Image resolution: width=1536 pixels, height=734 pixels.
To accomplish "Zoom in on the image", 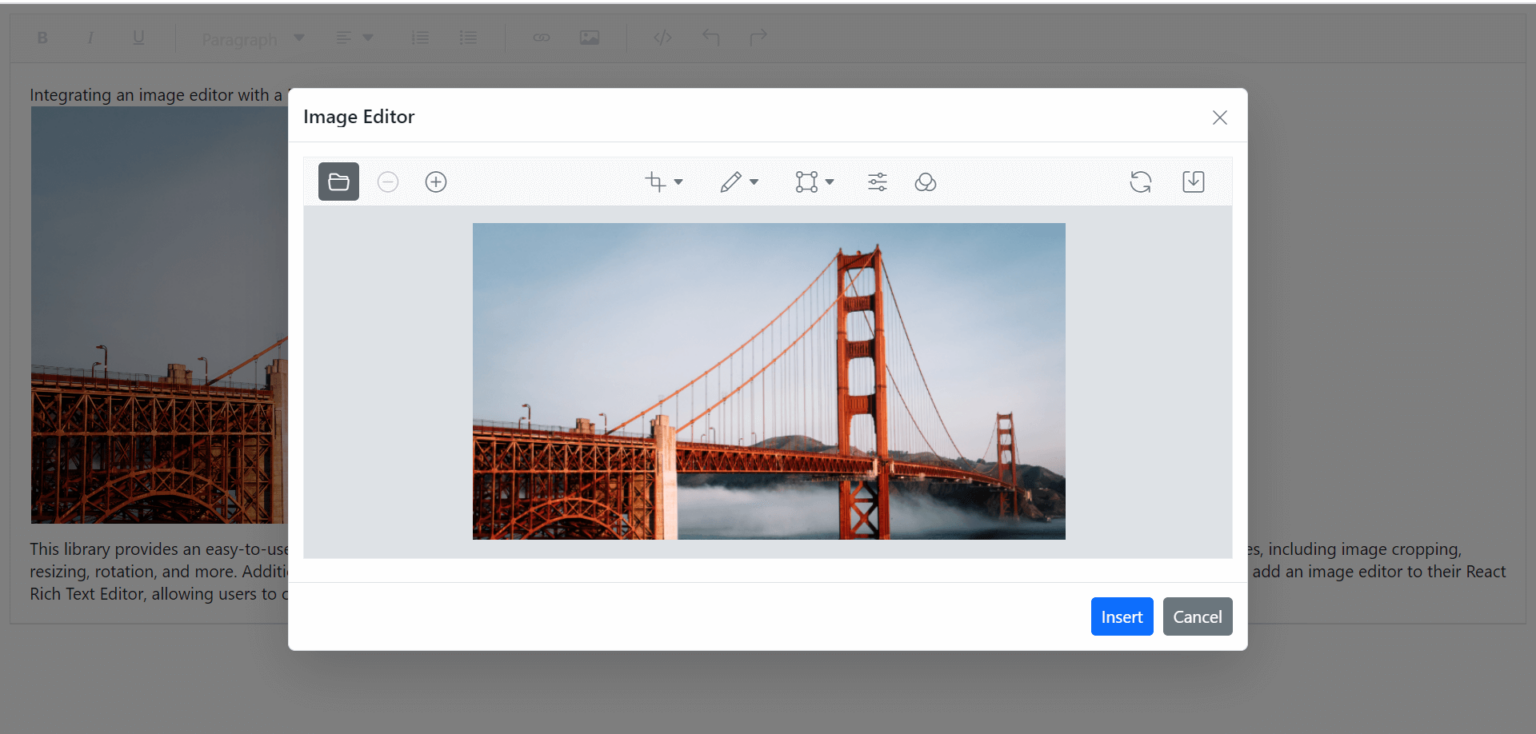I will tap(435, 181).
